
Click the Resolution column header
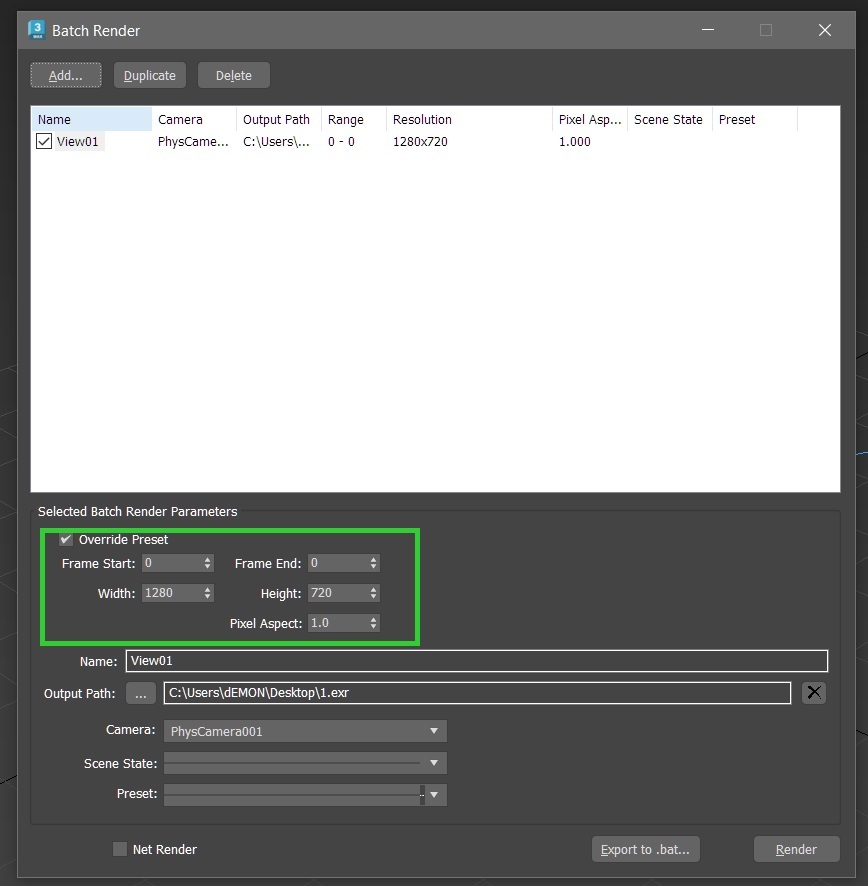click(x=468, y=119)
